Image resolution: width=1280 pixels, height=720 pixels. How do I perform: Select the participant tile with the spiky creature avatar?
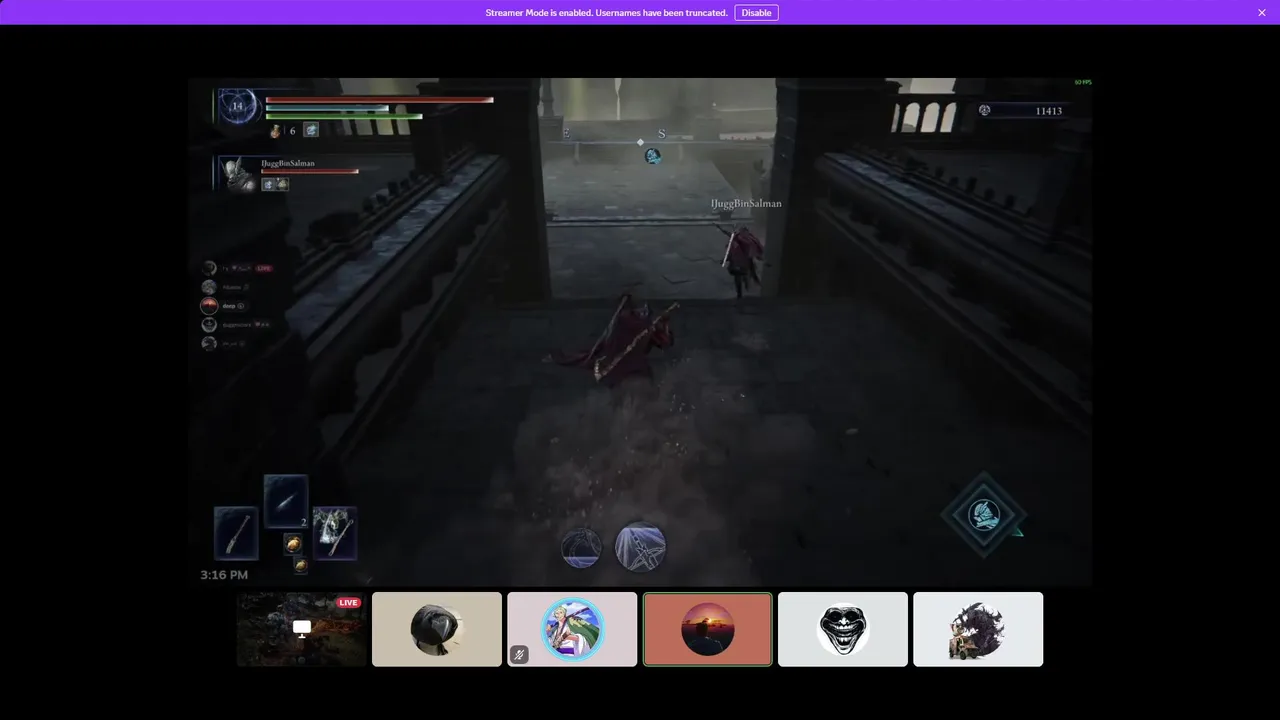[x=978, y=629]
